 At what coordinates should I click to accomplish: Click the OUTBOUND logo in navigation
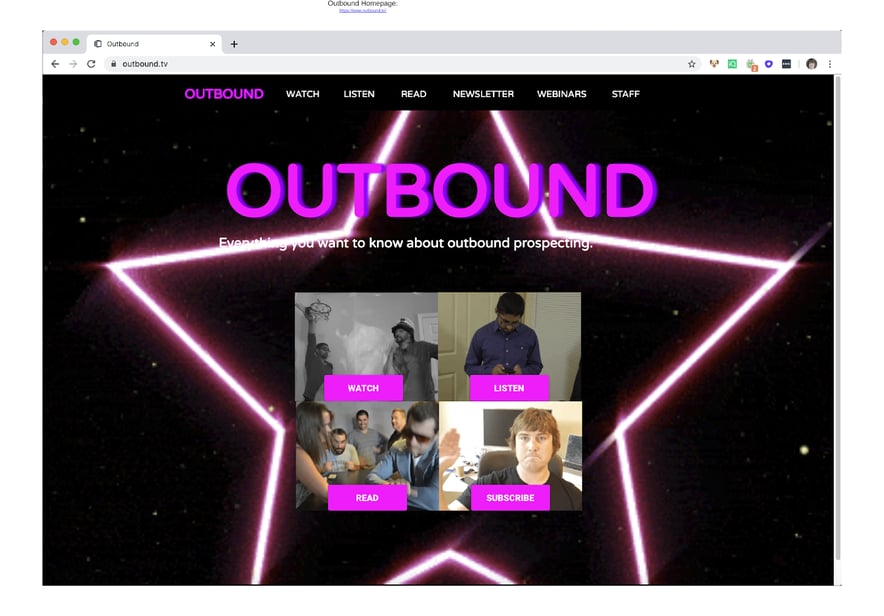coord(224,94)
